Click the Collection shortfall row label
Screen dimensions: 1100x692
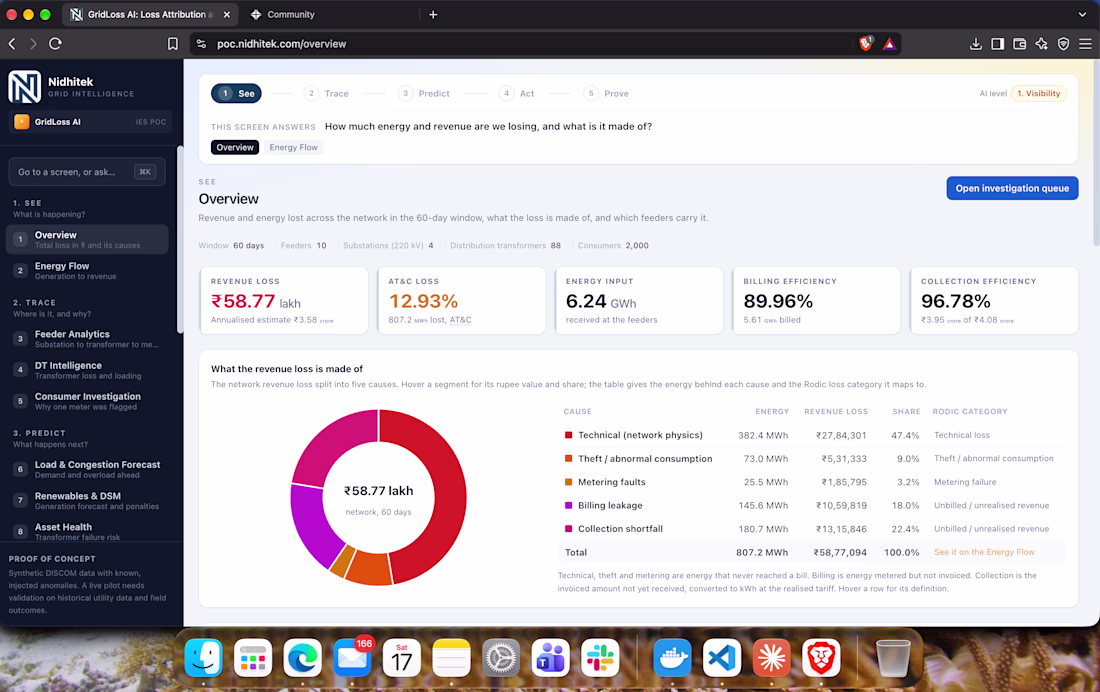coord(620,528)
